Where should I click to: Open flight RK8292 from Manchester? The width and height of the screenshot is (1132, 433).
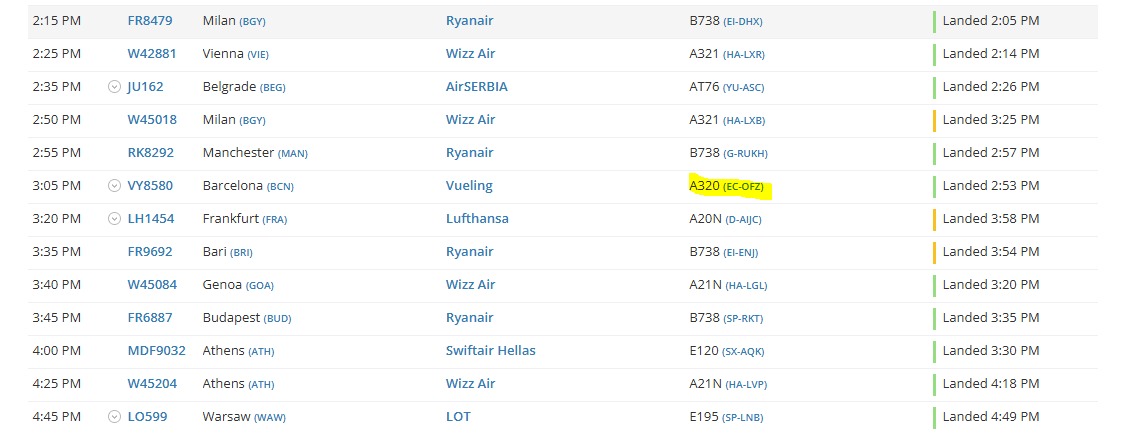151,153
